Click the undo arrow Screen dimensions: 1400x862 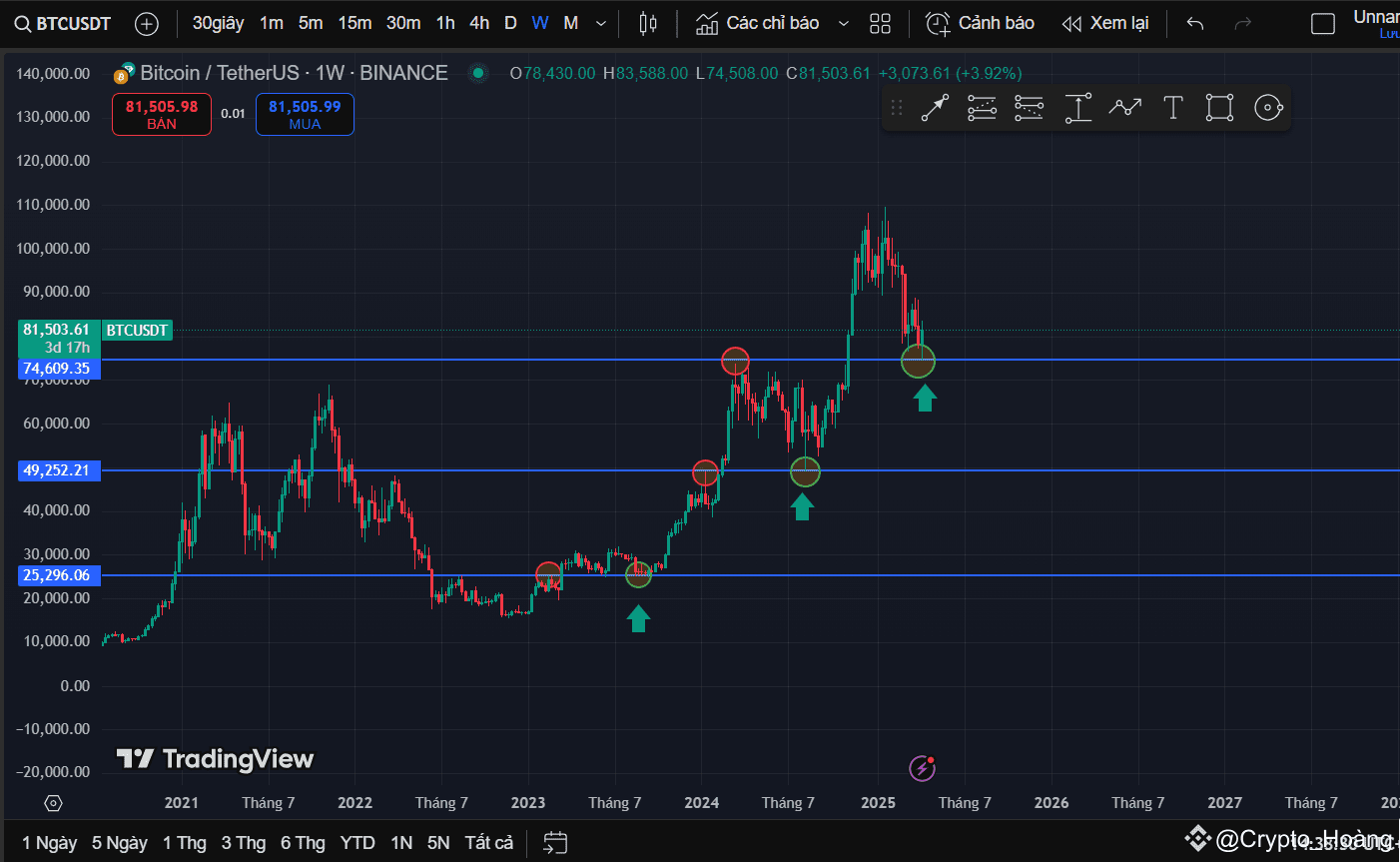coord(1194,23)
